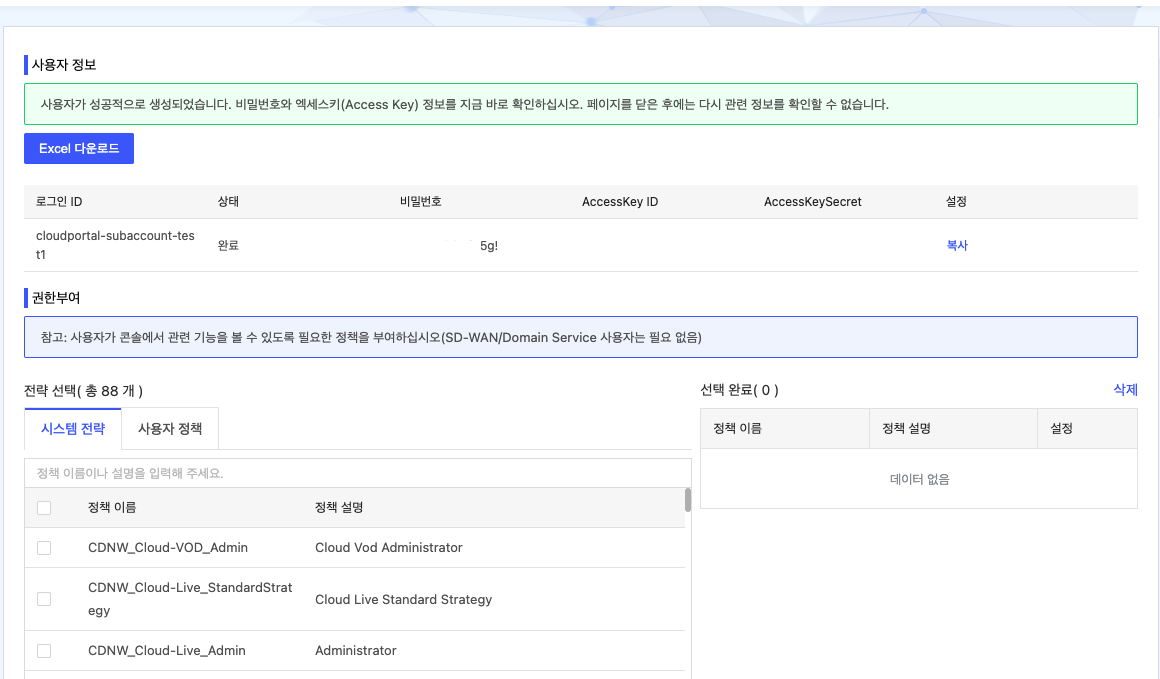The height and width of the screenshot is (679, 1160).
Task: Click the 데이터 없음 area in selection table
Action: [918, 478]
